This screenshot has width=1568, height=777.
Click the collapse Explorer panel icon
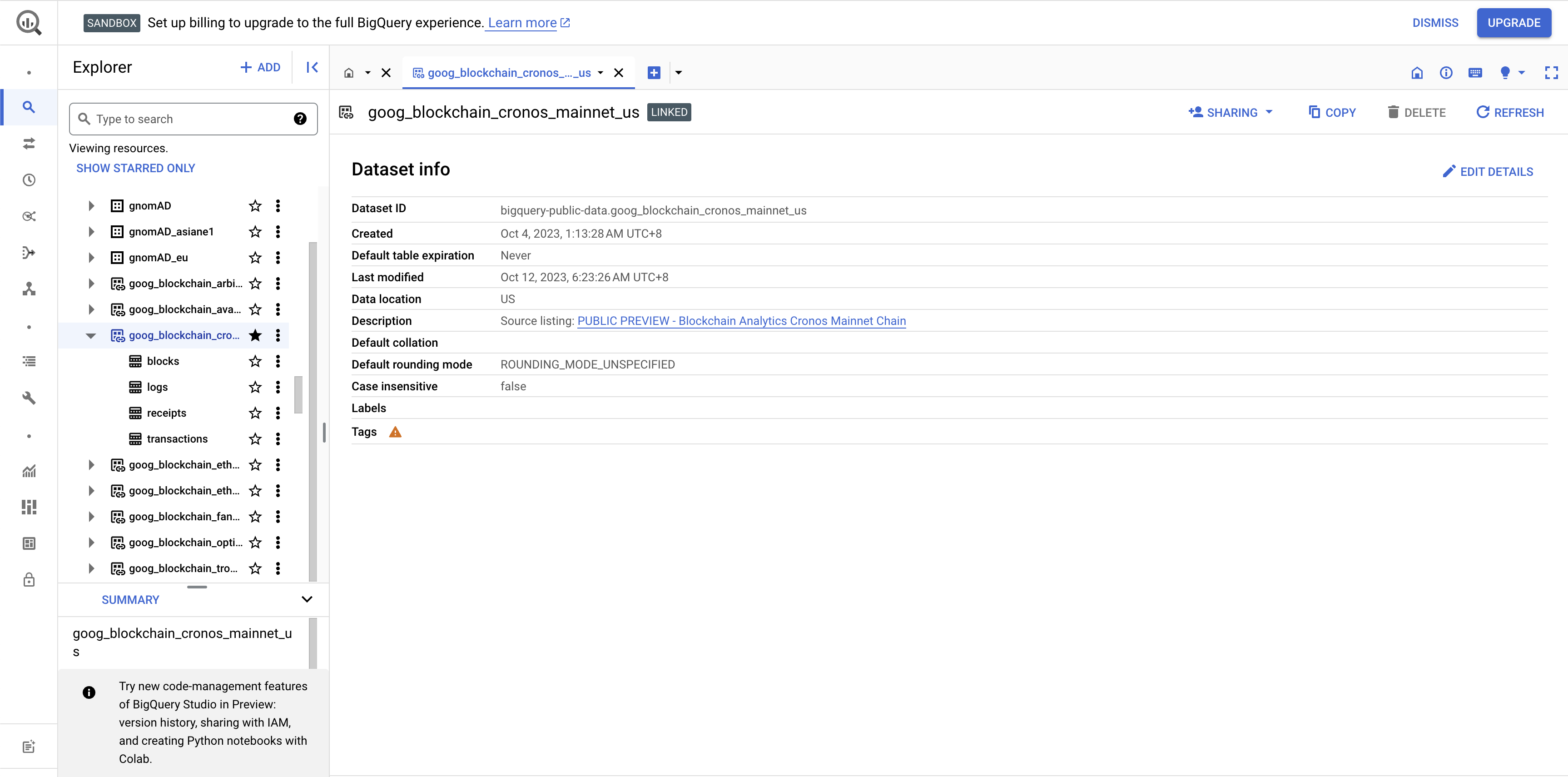(x=312, y=68)
